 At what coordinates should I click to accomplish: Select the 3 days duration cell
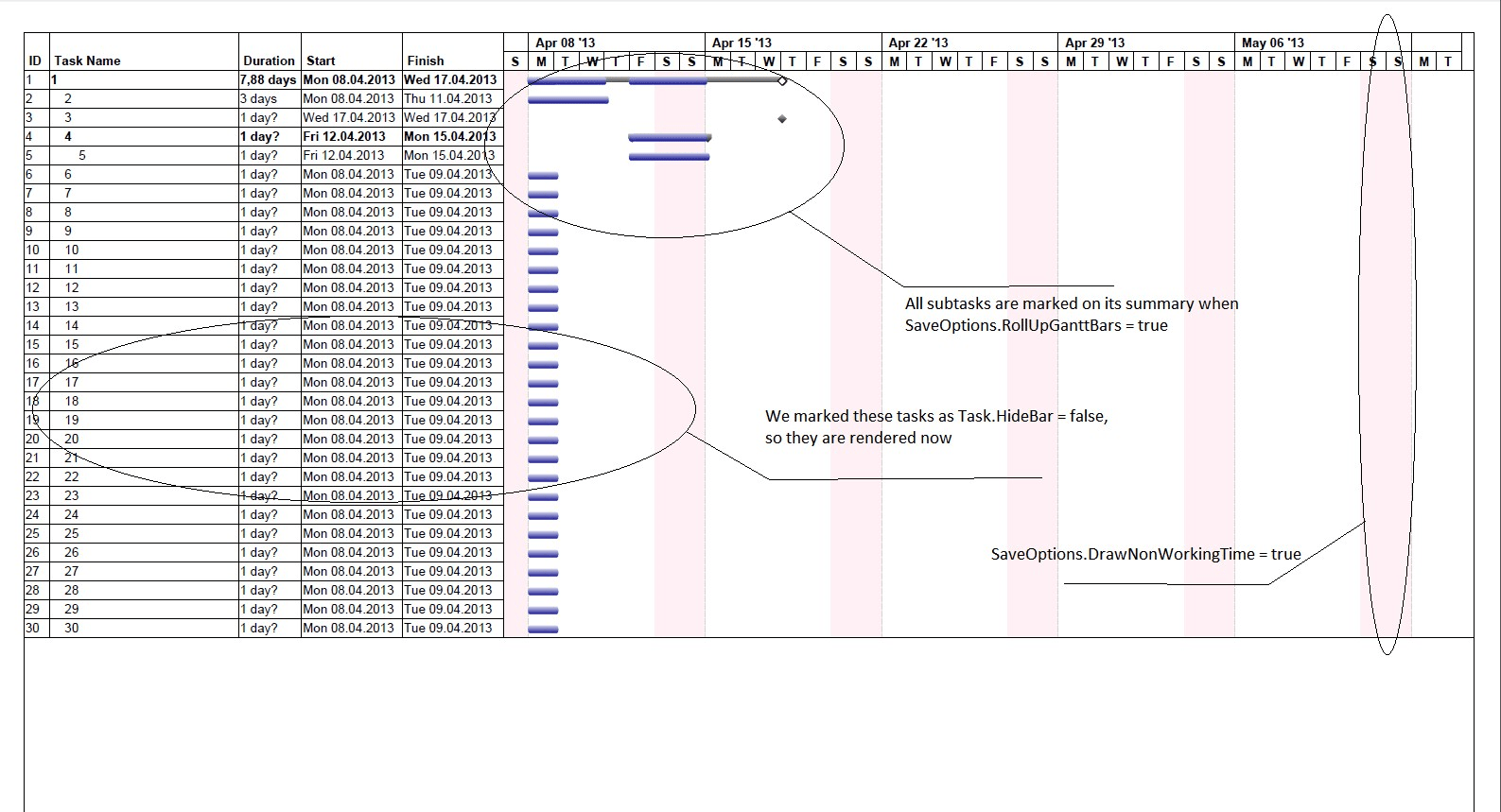270,99
